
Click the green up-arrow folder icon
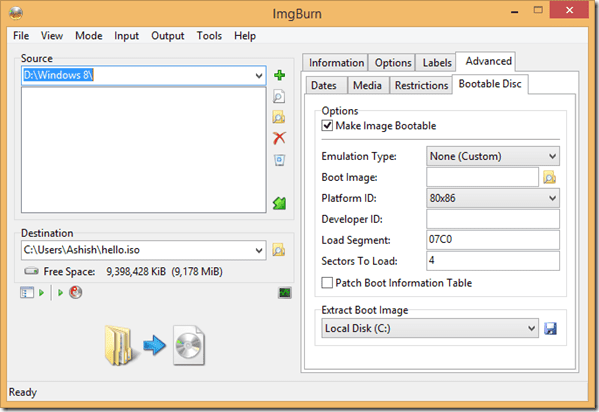pos(279,203)
